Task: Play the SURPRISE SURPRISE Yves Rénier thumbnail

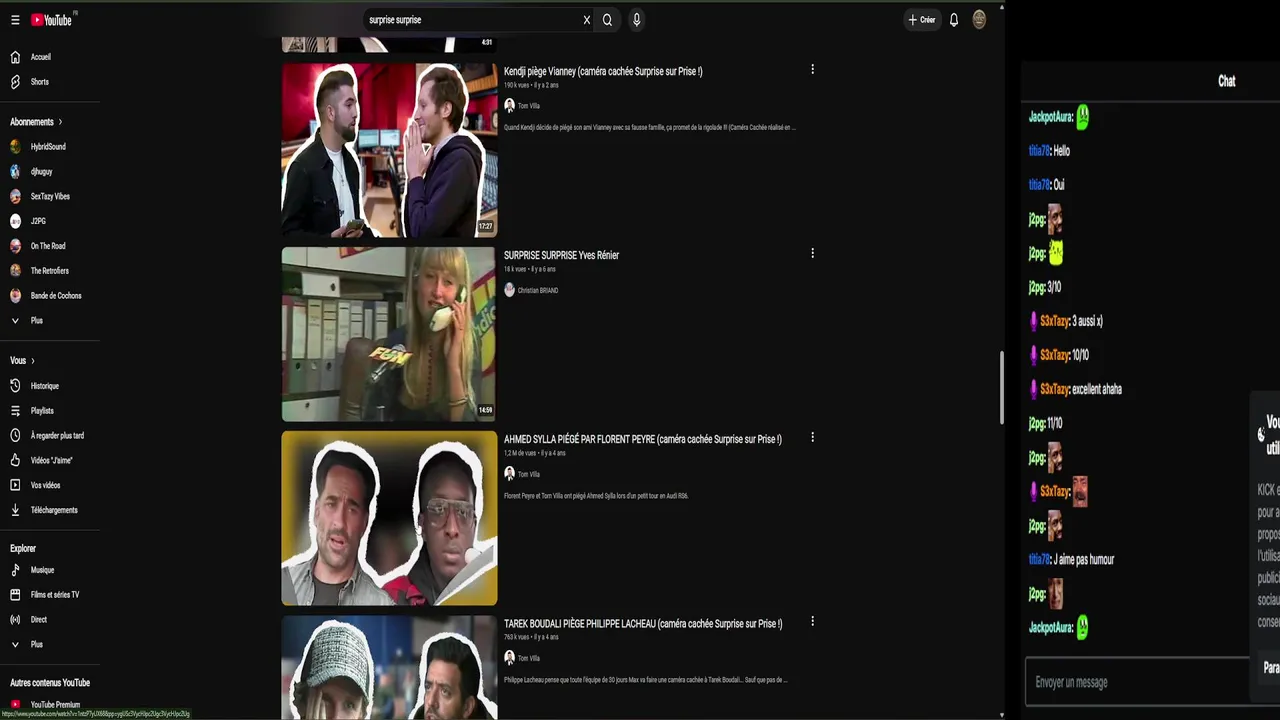Action: click(389, 335)
